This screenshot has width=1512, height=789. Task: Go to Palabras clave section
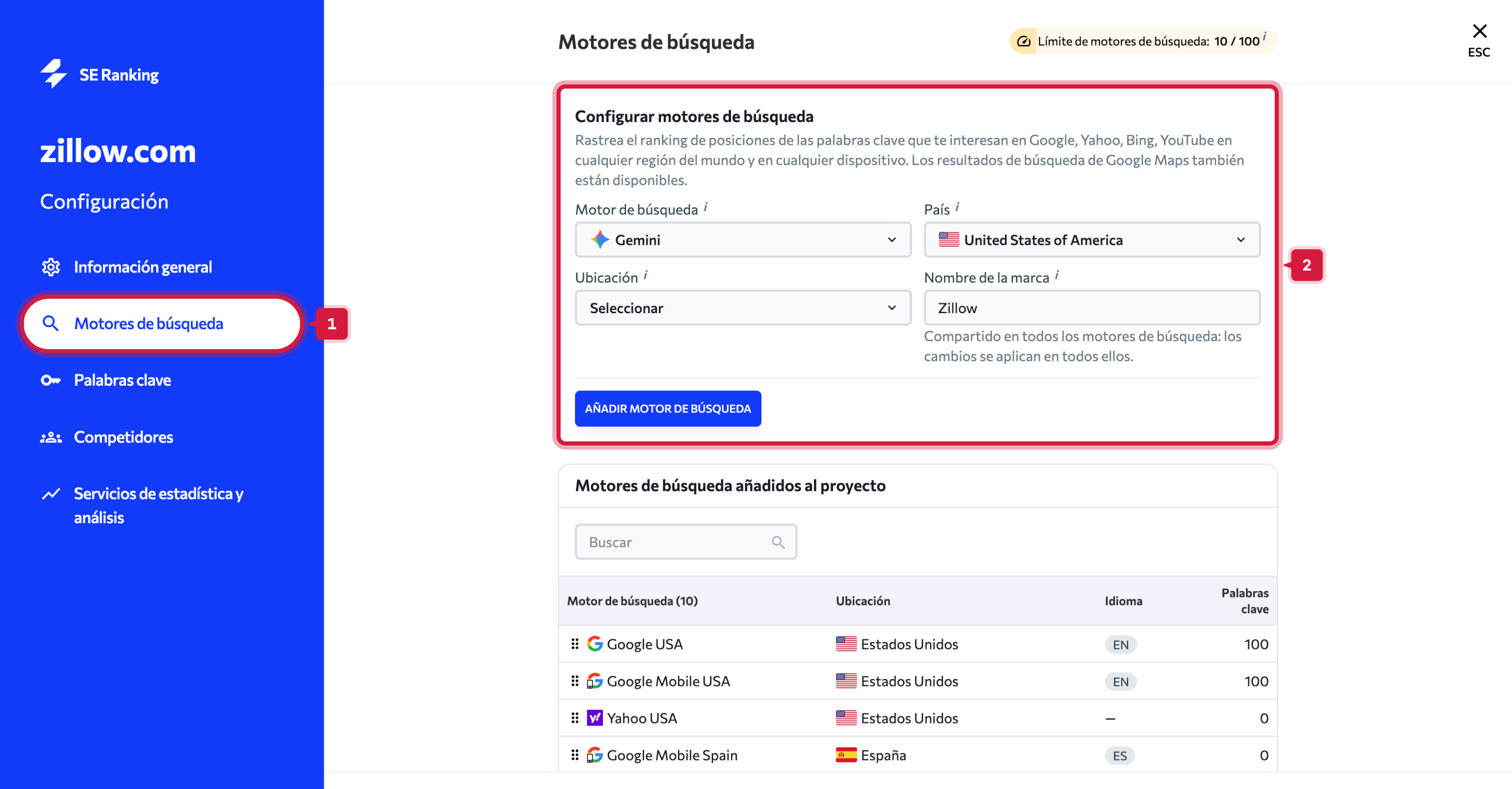pyautogui.click(x=122, y=380)
